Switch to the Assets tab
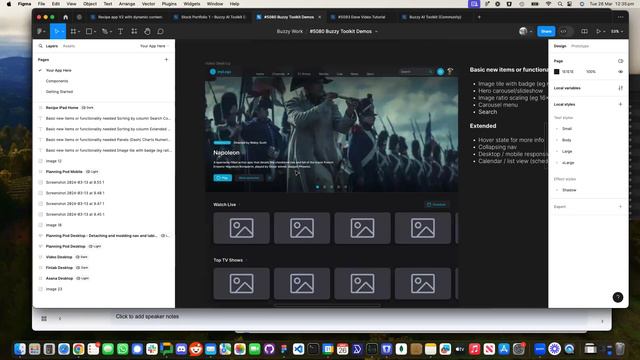 tap(69, 46)
